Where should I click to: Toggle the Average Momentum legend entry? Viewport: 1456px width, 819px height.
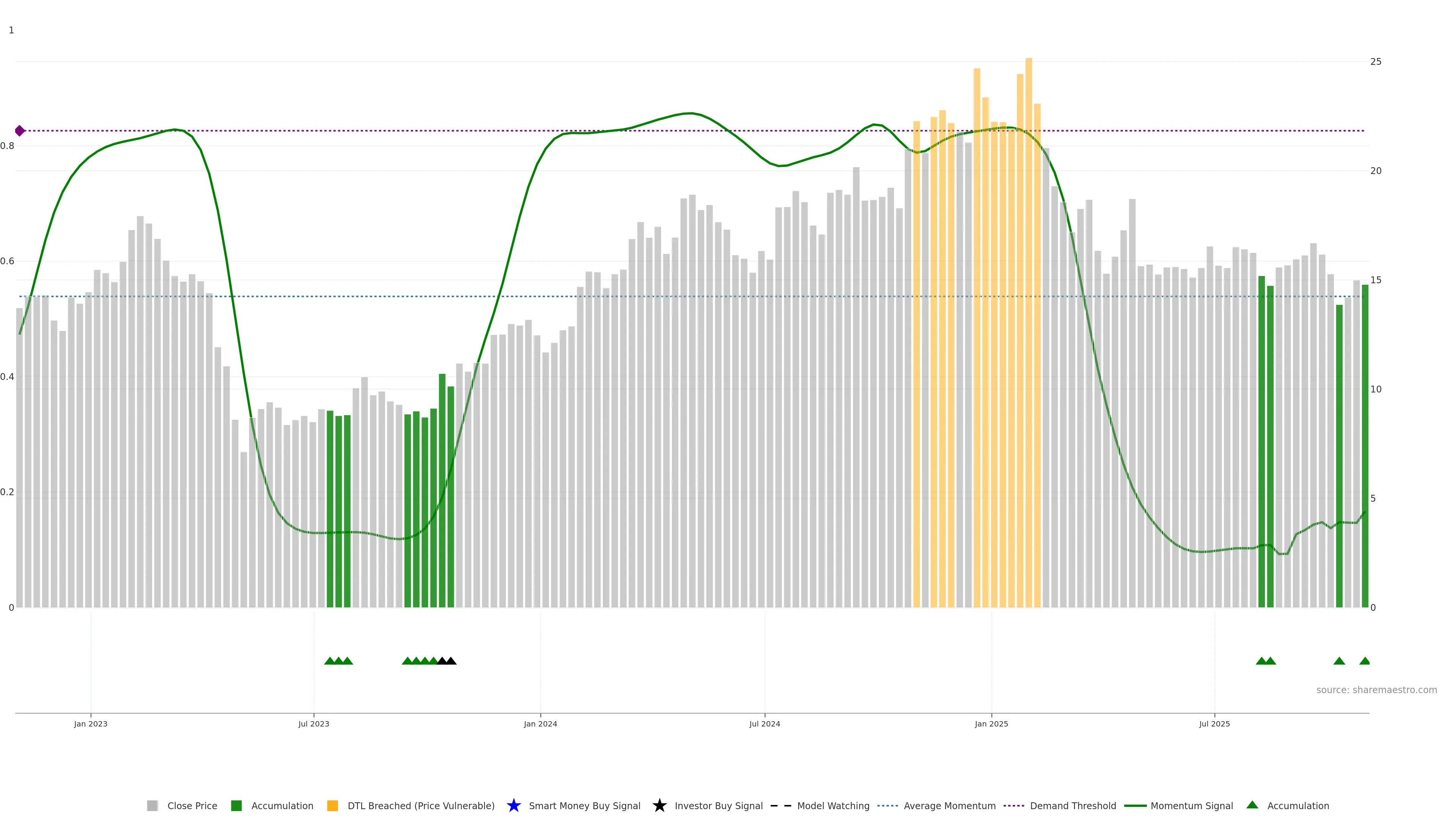tap(949, 805)
